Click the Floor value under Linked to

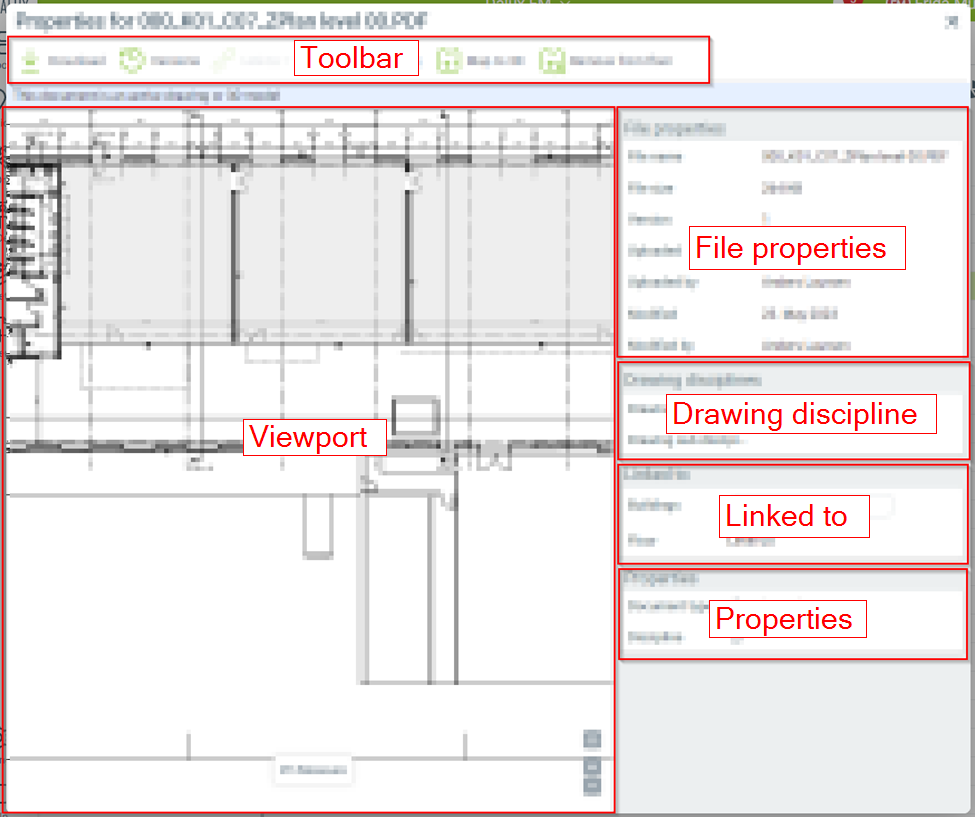point(750,541)
